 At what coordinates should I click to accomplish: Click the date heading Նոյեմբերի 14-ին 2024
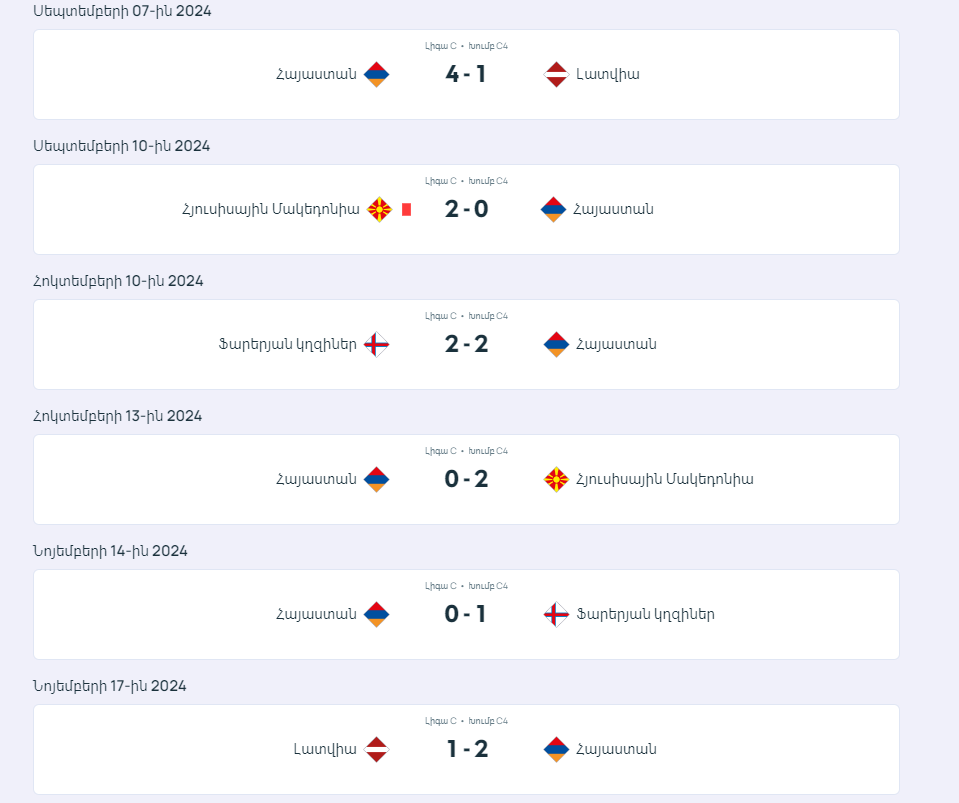(x=110, y=551)
